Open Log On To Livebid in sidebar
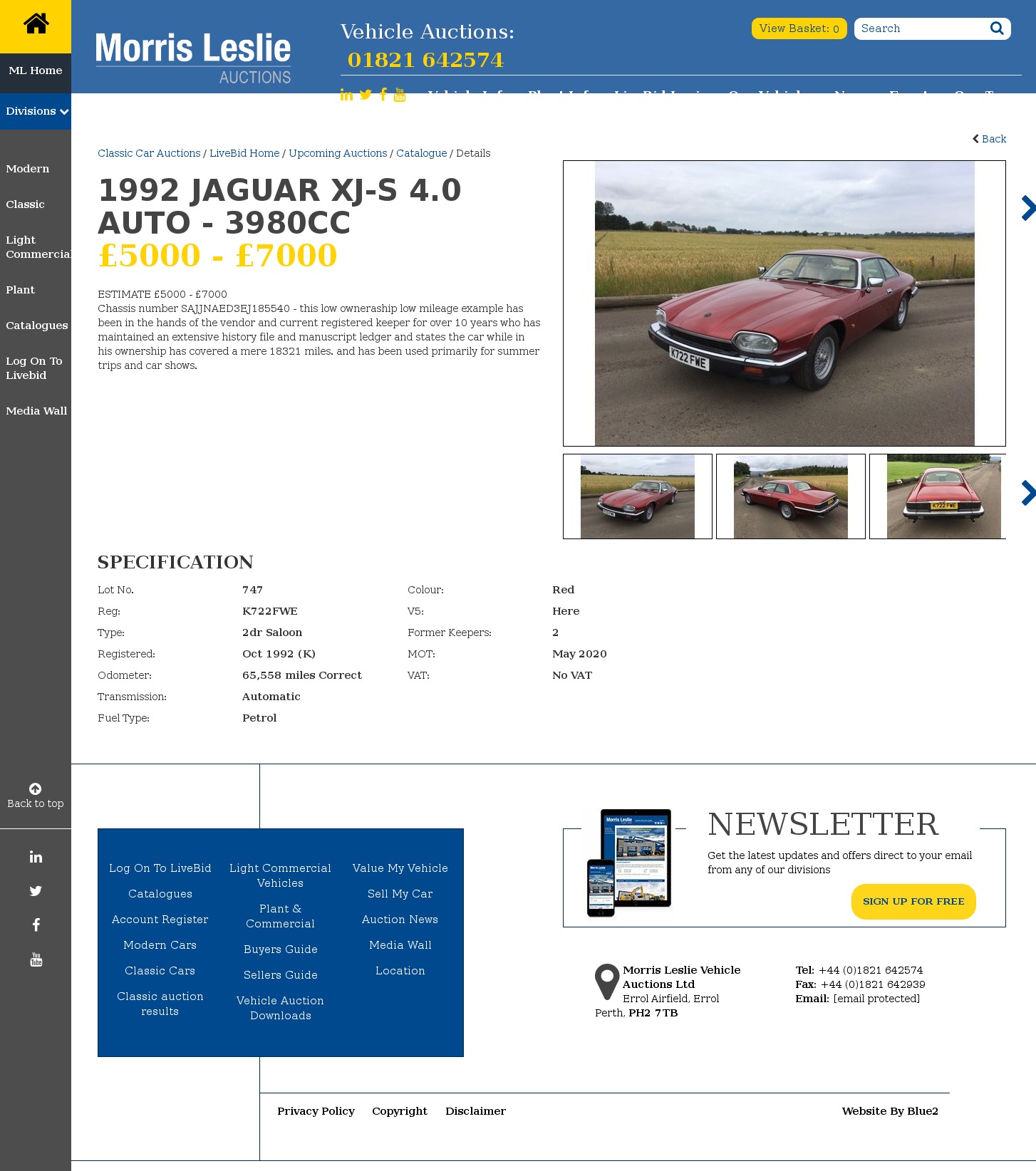Screen dimensions: 1036x1171 [x=34, y=368]
